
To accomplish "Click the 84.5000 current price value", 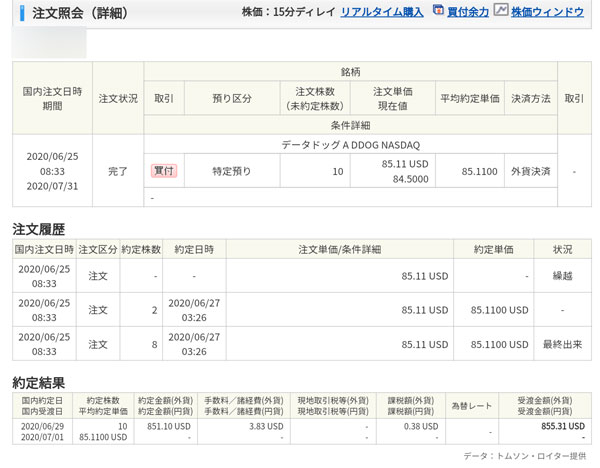I will (406, 179).
